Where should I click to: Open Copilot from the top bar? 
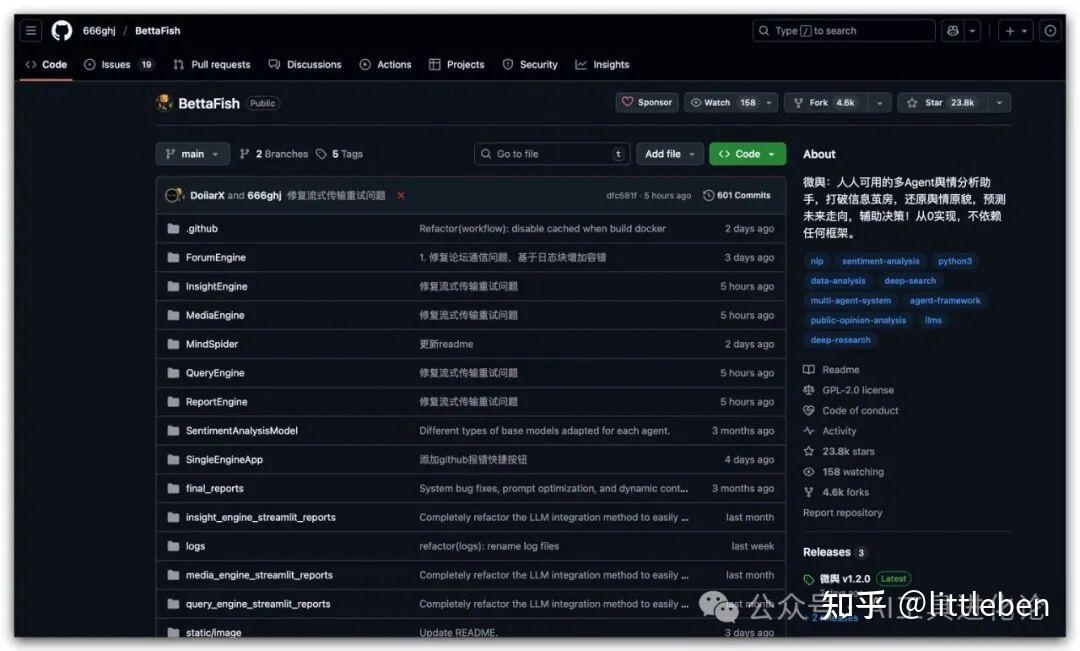(951, 30)
